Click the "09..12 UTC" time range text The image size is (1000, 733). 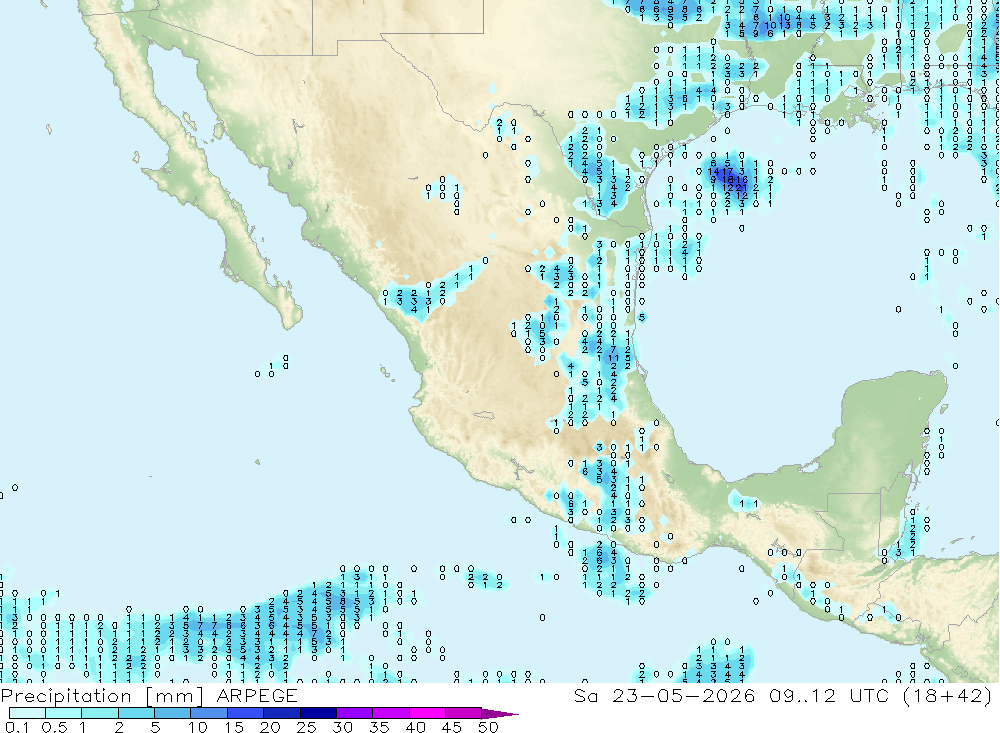tap(829, 695)
